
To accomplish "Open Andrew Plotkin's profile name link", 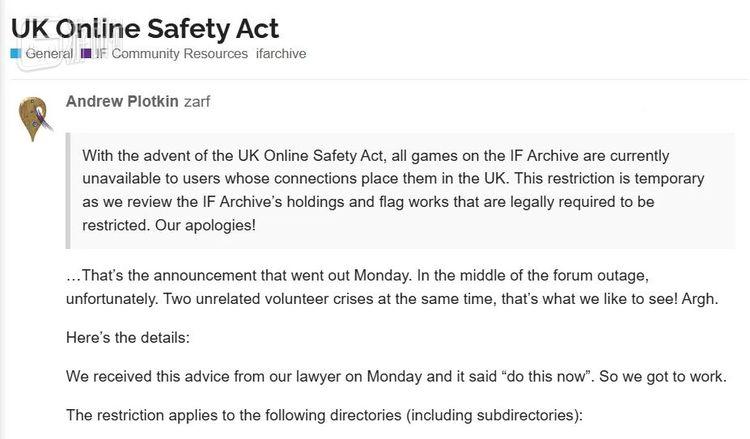I will tap(121, 101).
